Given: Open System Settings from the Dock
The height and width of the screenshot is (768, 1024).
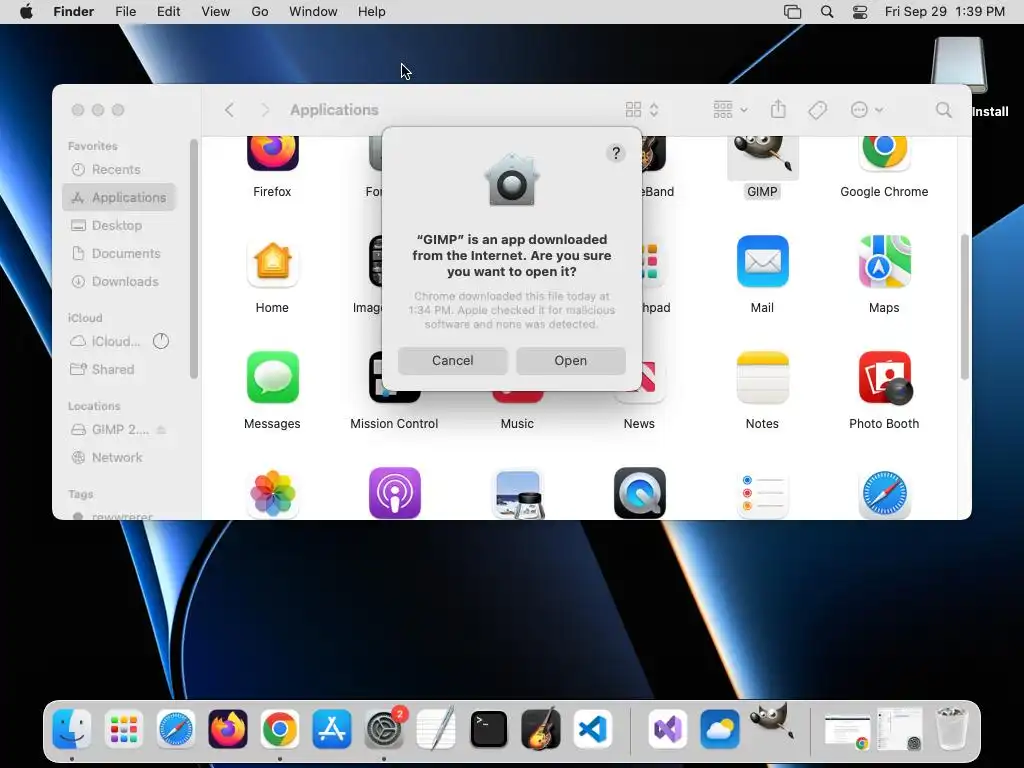Looking at the screenshot, I should tap(384, 729).
